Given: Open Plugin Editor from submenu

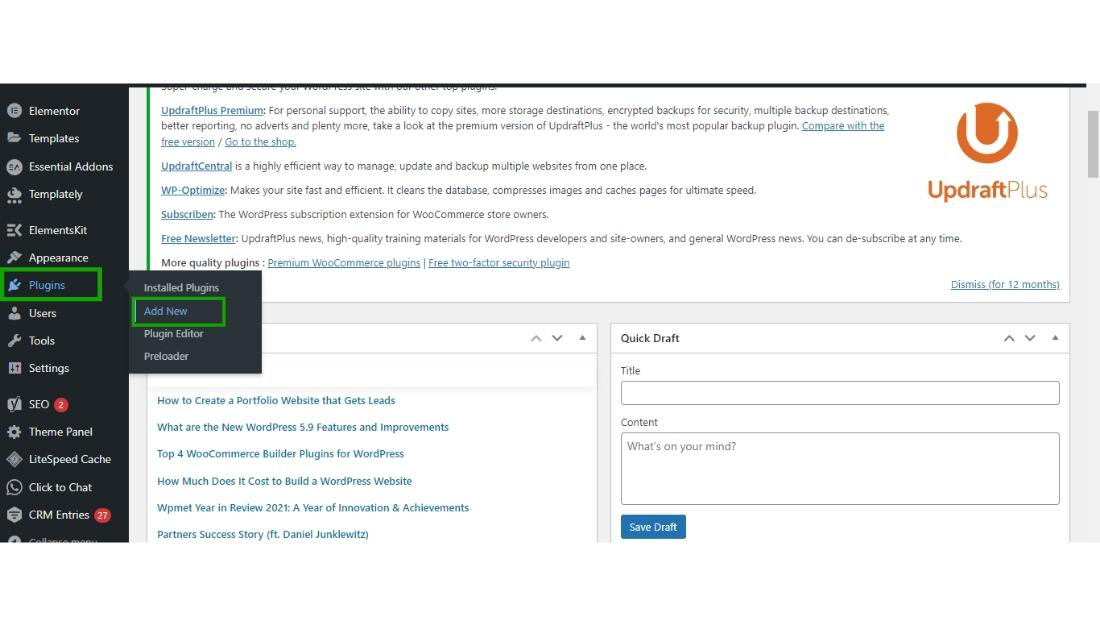Looking at the screenshot, I should [x=173, y=333].
